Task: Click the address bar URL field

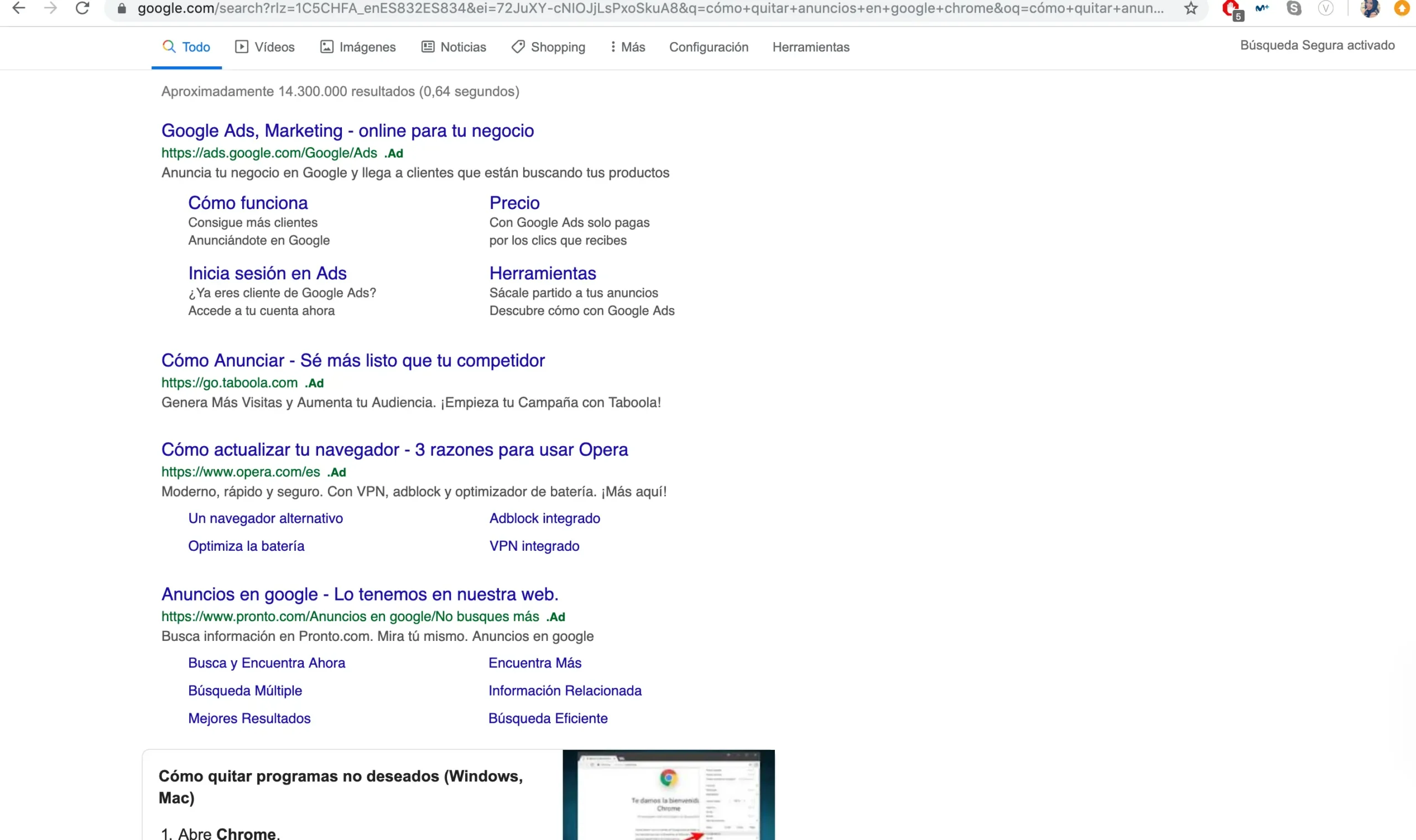Action: (x=650, y=8)
